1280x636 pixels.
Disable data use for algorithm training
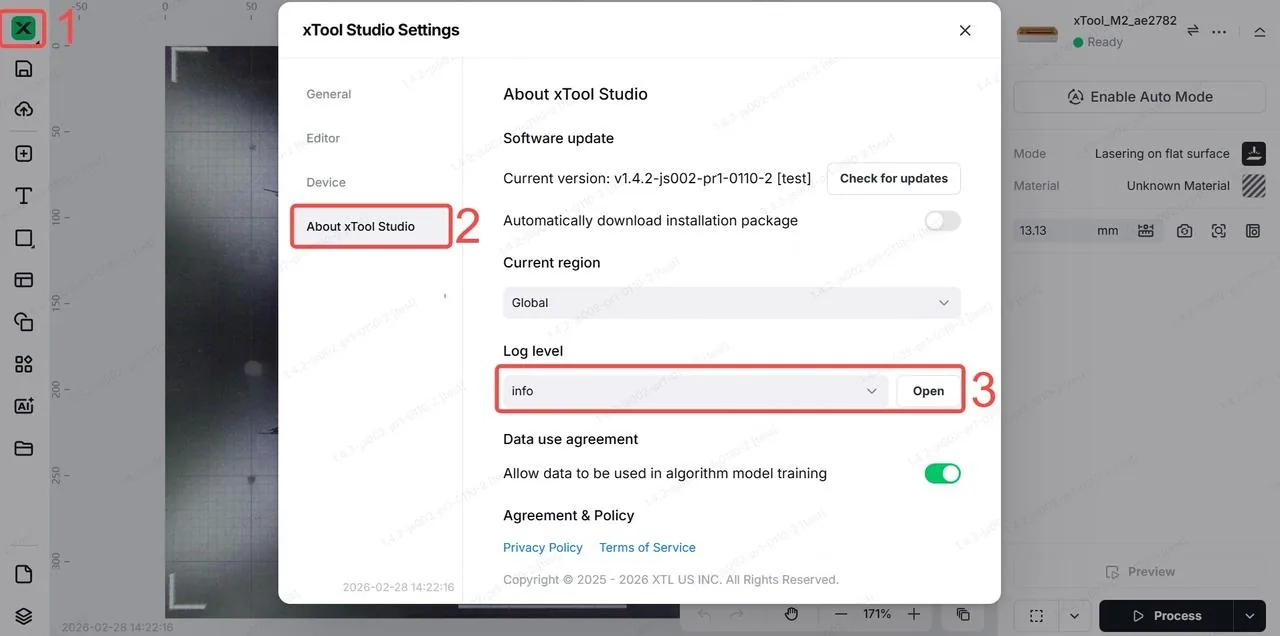coord(942,473)
